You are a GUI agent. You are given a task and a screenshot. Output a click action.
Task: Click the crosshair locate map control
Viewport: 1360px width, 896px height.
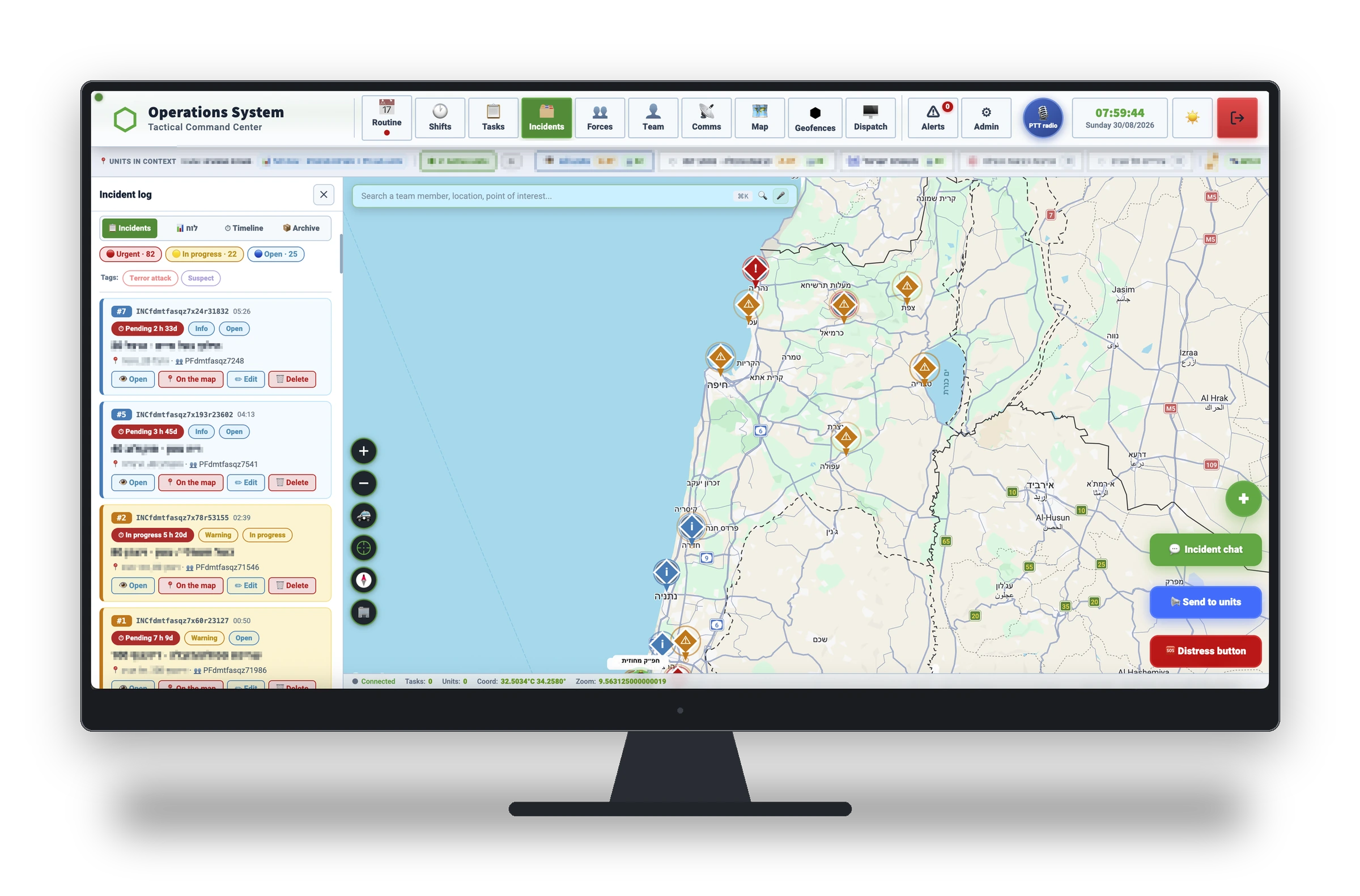364,548
